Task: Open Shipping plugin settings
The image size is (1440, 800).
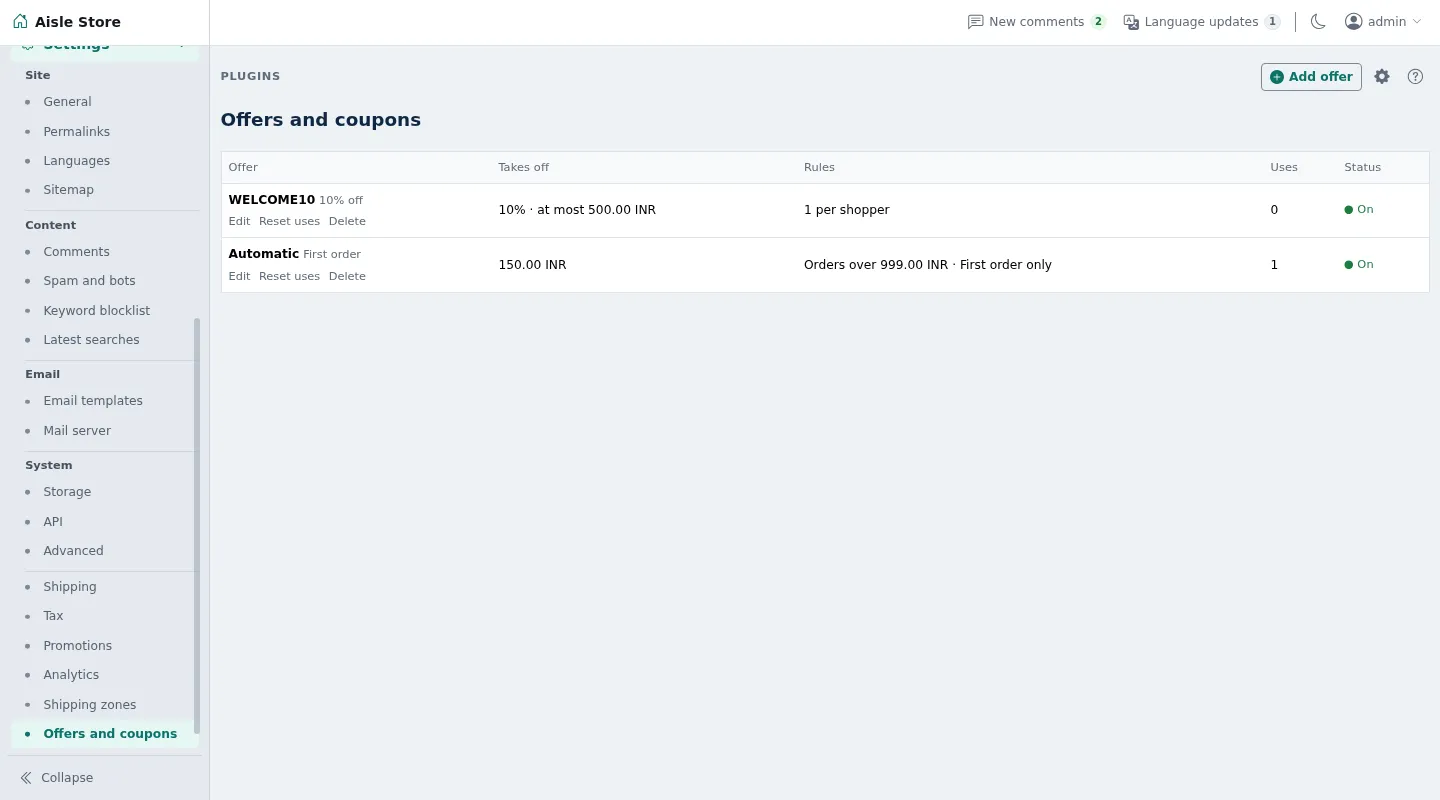Action: click(70, 587)
